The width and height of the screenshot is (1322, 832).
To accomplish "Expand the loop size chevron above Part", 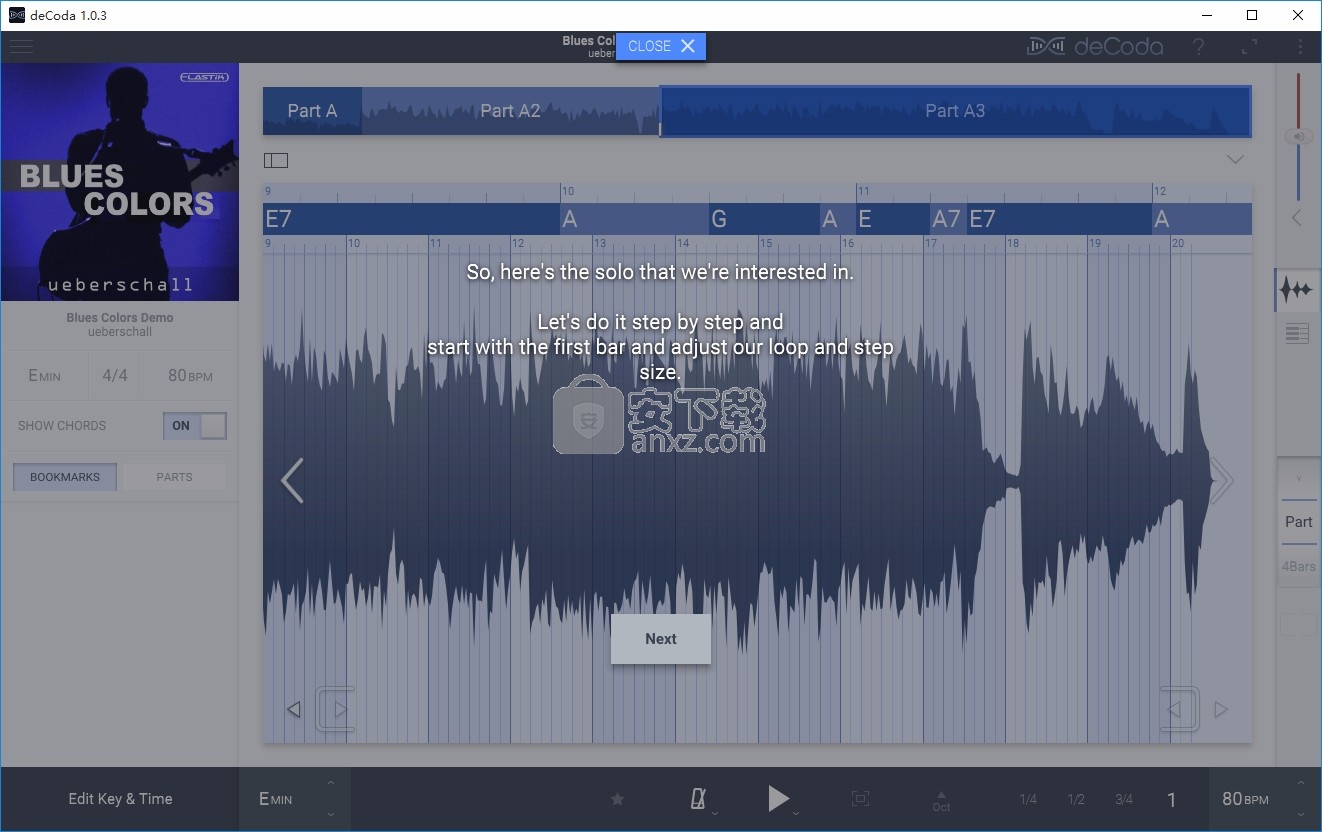I will (1299, 477).
